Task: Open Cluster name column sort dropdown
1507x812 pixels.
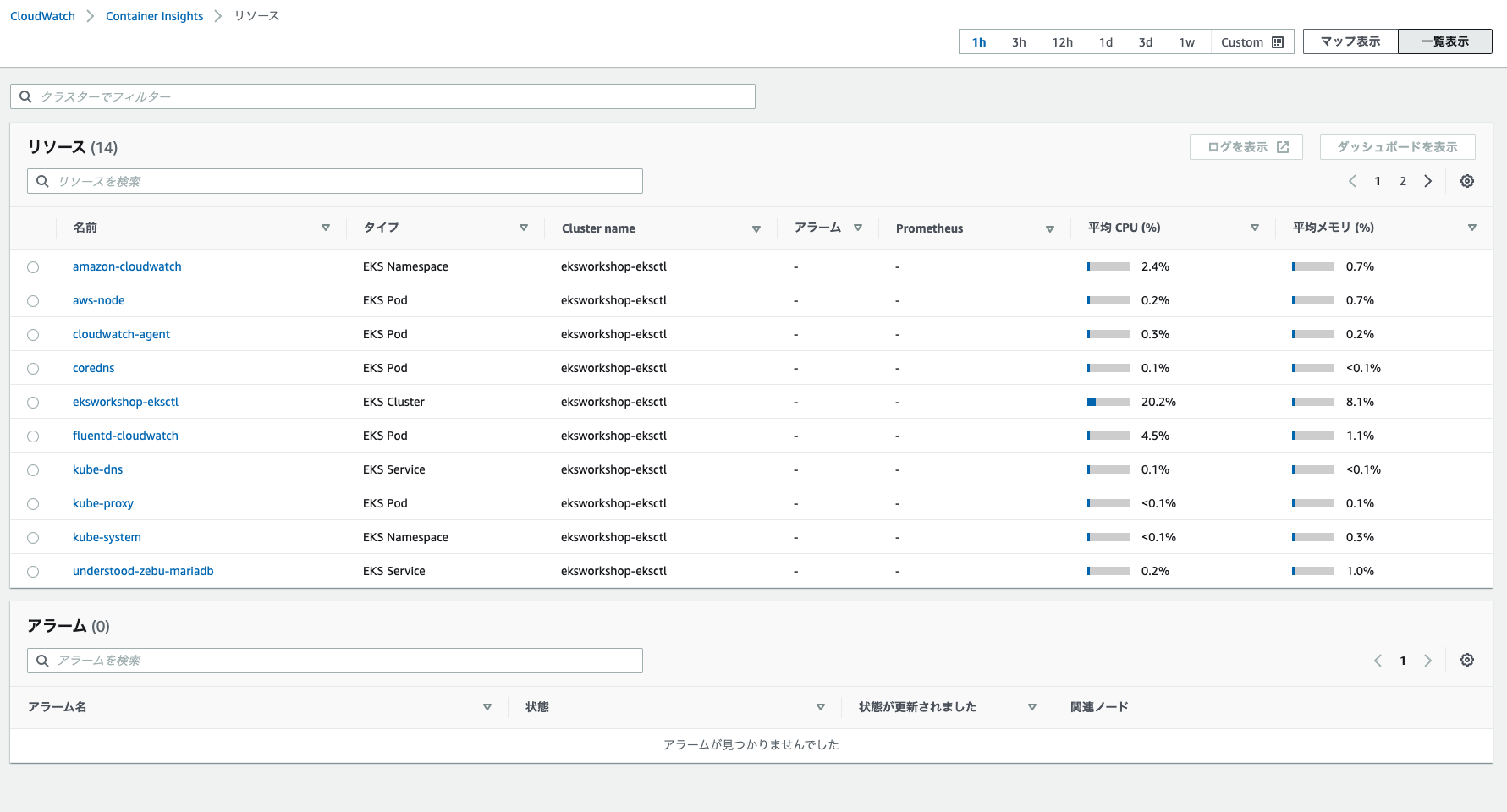Action: click(x=756, y=228)
